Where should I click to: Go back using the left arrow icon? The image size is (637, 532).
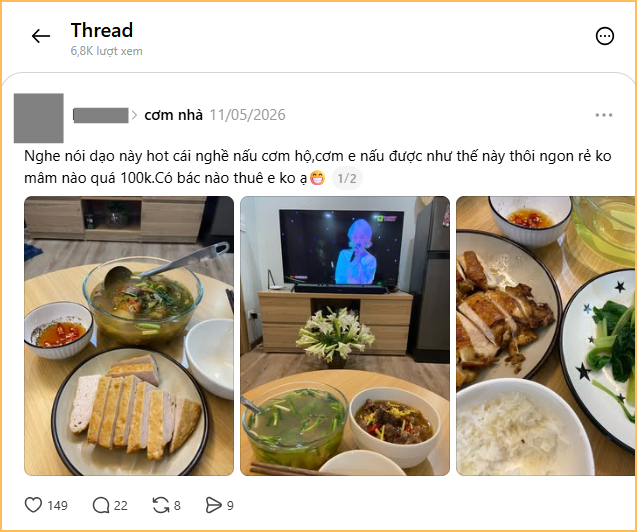(x=41, y=36)
